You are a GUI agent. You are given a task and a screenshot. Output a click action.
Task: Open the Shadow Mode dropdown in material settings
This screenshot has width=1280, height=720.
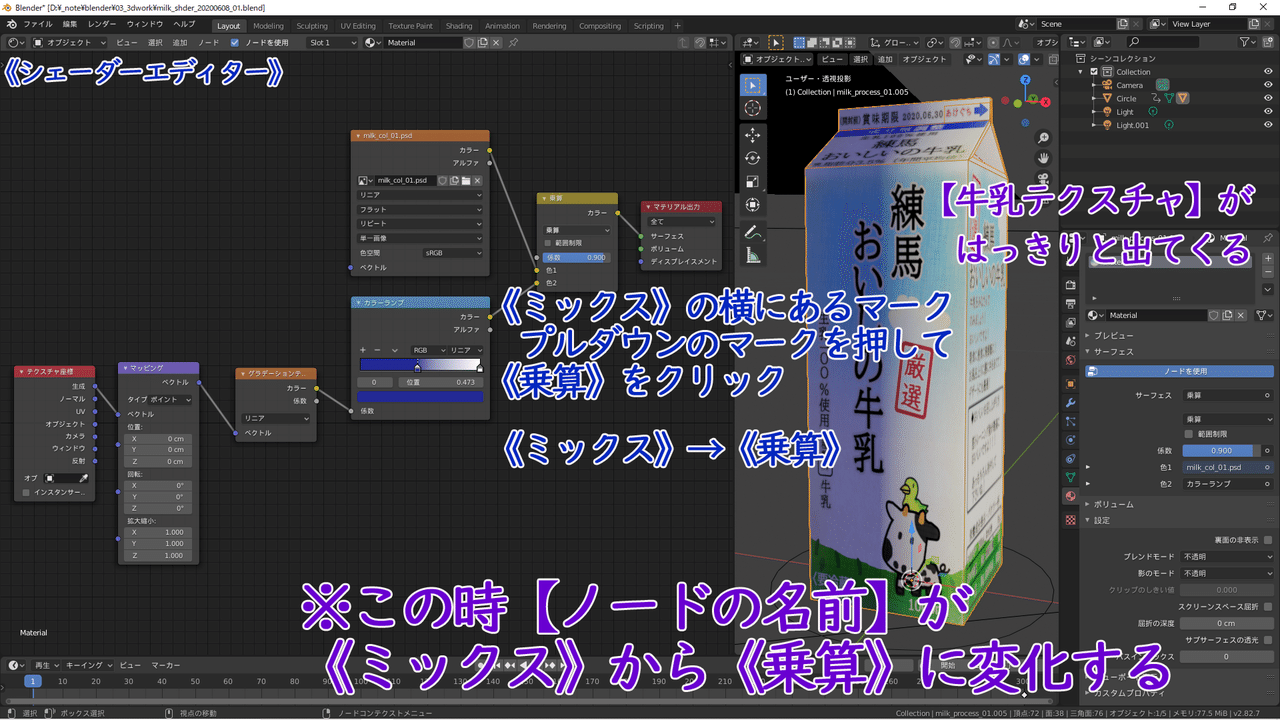1227,573
